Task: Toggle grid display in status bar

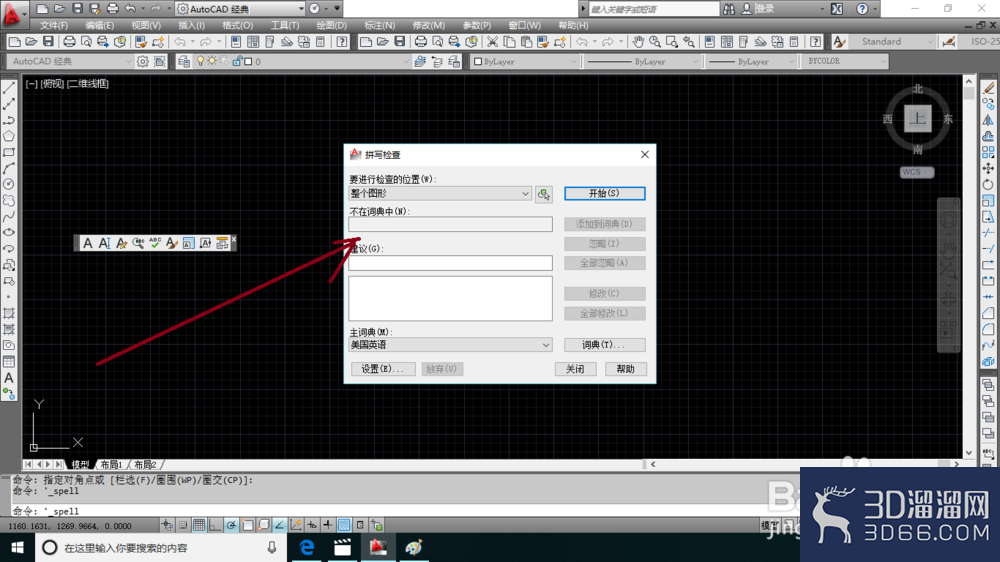Action: pyautogui.click(x=199, y=525)
